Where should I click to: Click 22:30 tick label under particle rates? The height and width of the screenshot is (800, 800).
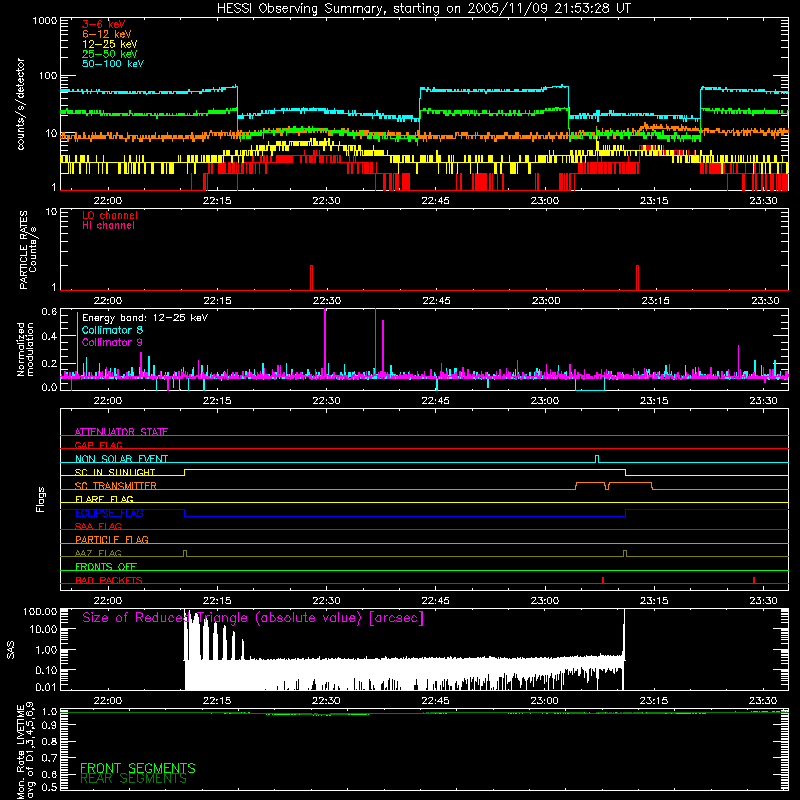(x=327, y=301)
